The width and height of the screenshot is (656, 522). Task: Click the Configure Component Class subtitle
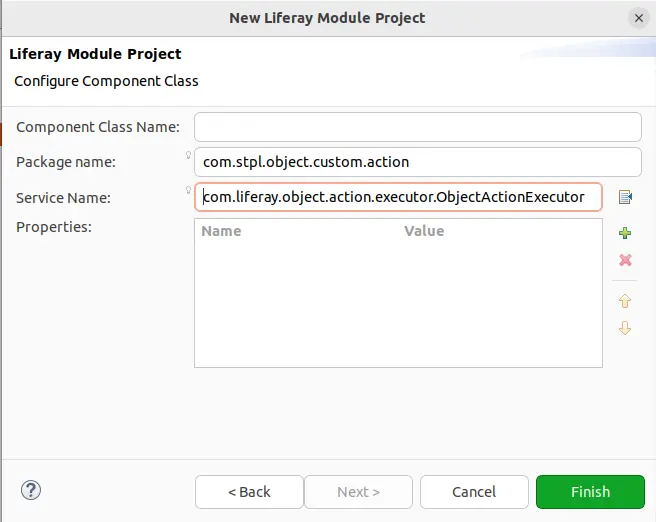tap(106, 81)
